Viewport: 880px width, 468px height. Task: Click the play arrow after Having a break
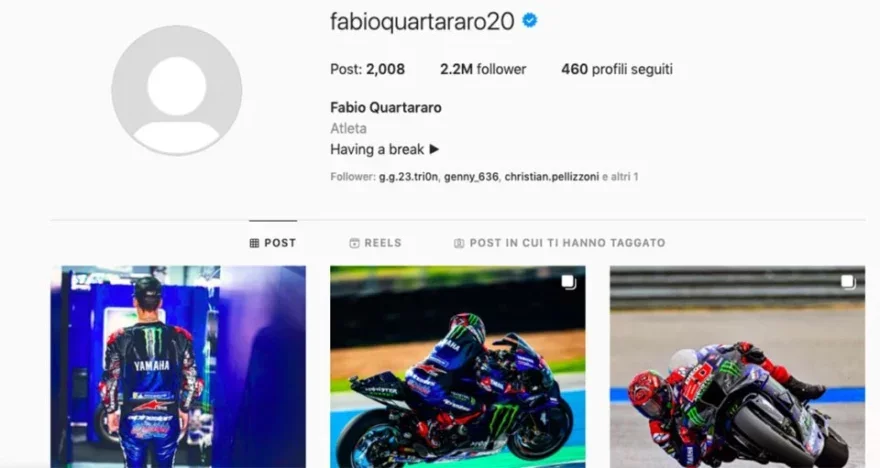[434, 149]
